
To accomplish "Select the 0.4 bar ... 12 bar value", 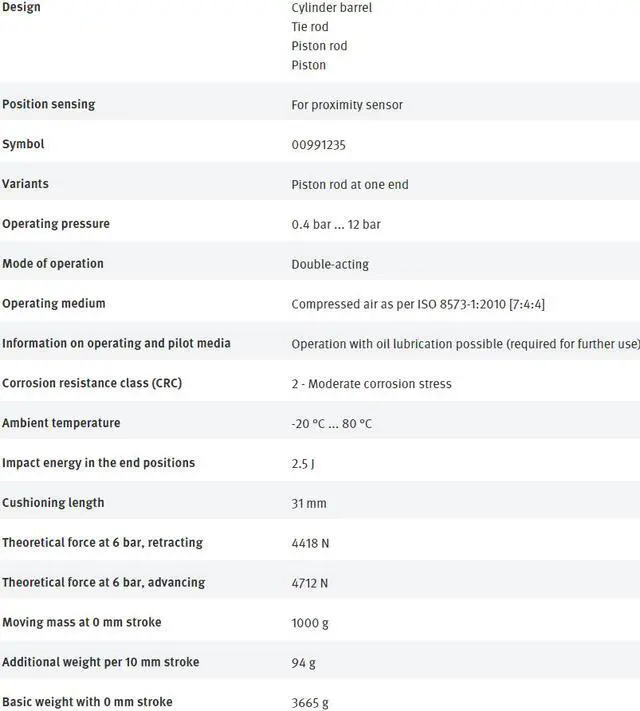I will [336, 224].
